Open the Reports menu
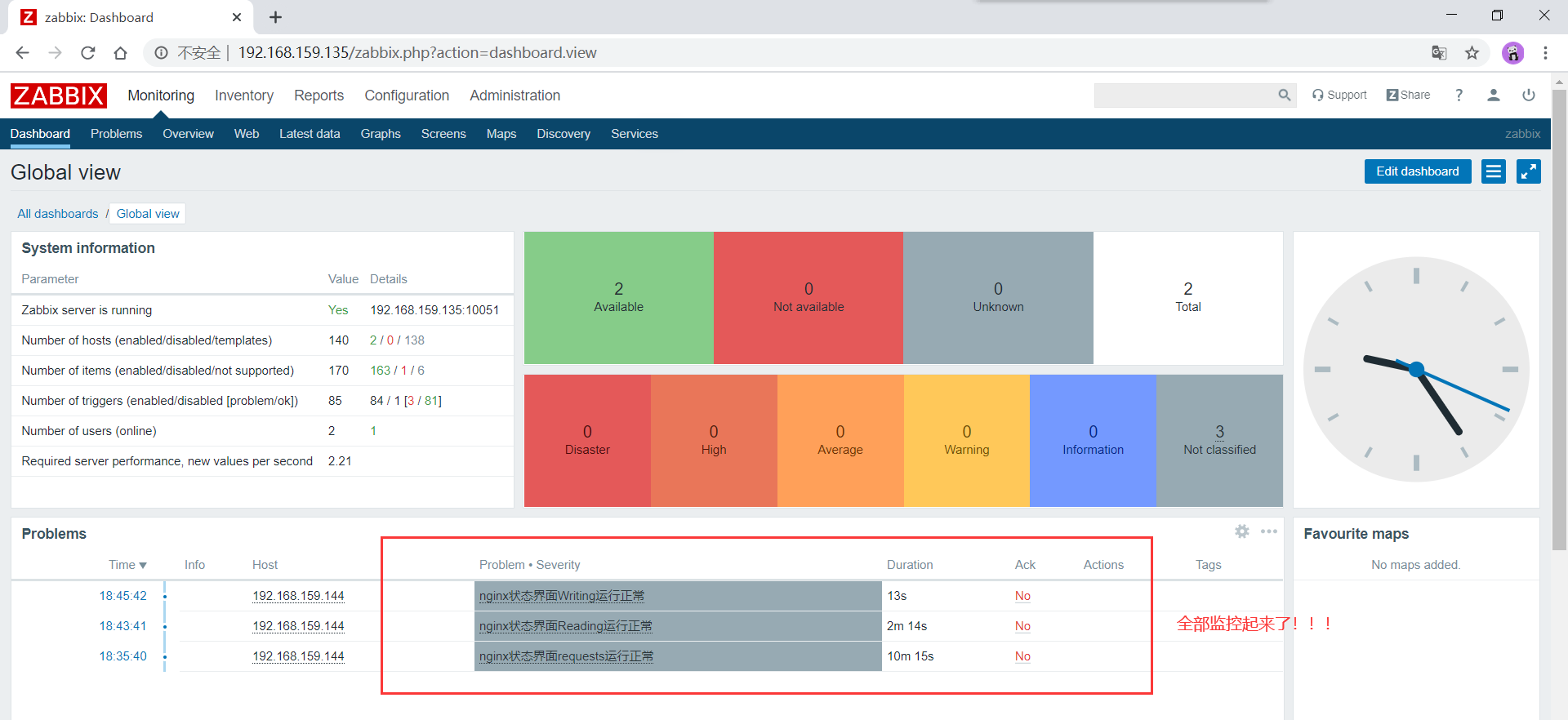 [318, 96]
